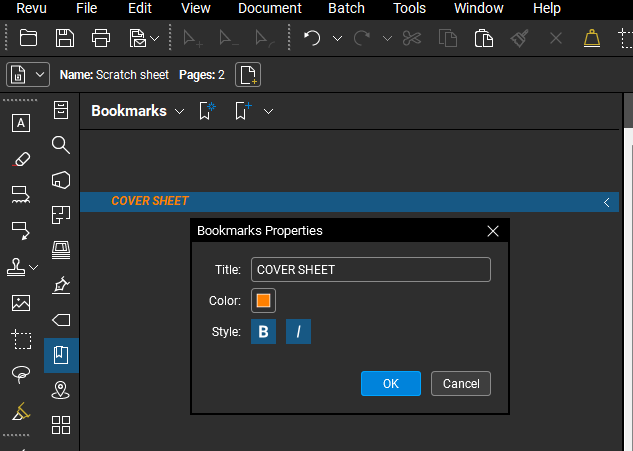Viewport: 633px width, 451px height.
Task: Click the Paste clipboard icon
Action: coord(484,38)
